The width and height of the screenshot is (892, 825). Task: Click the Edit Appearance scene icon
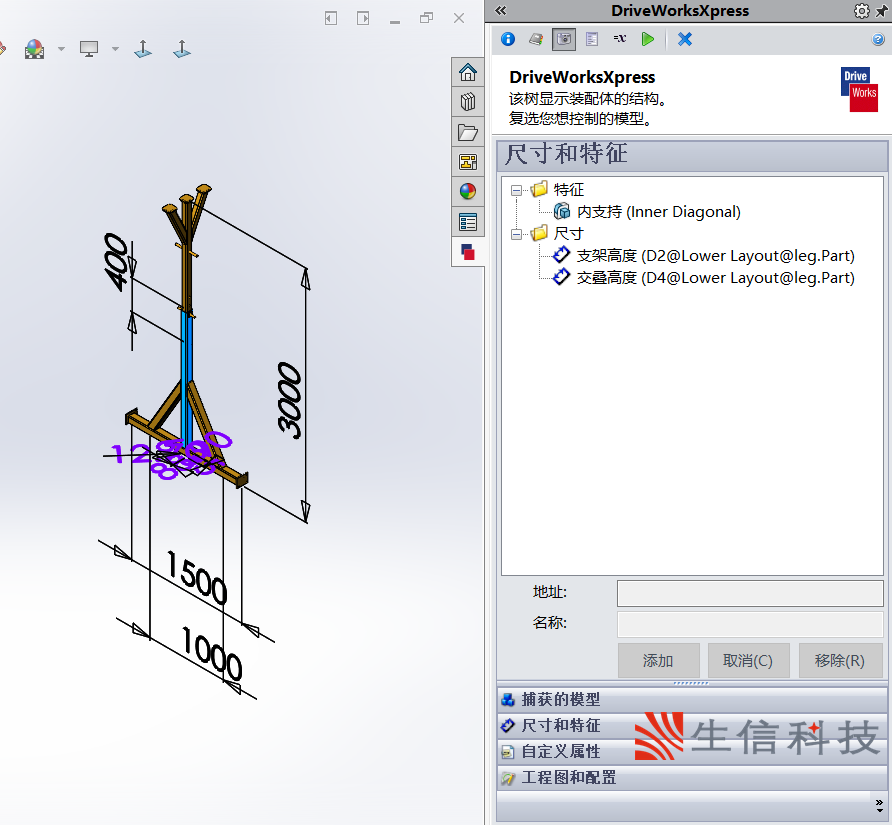pyautogui.click(x=34, y=50)
